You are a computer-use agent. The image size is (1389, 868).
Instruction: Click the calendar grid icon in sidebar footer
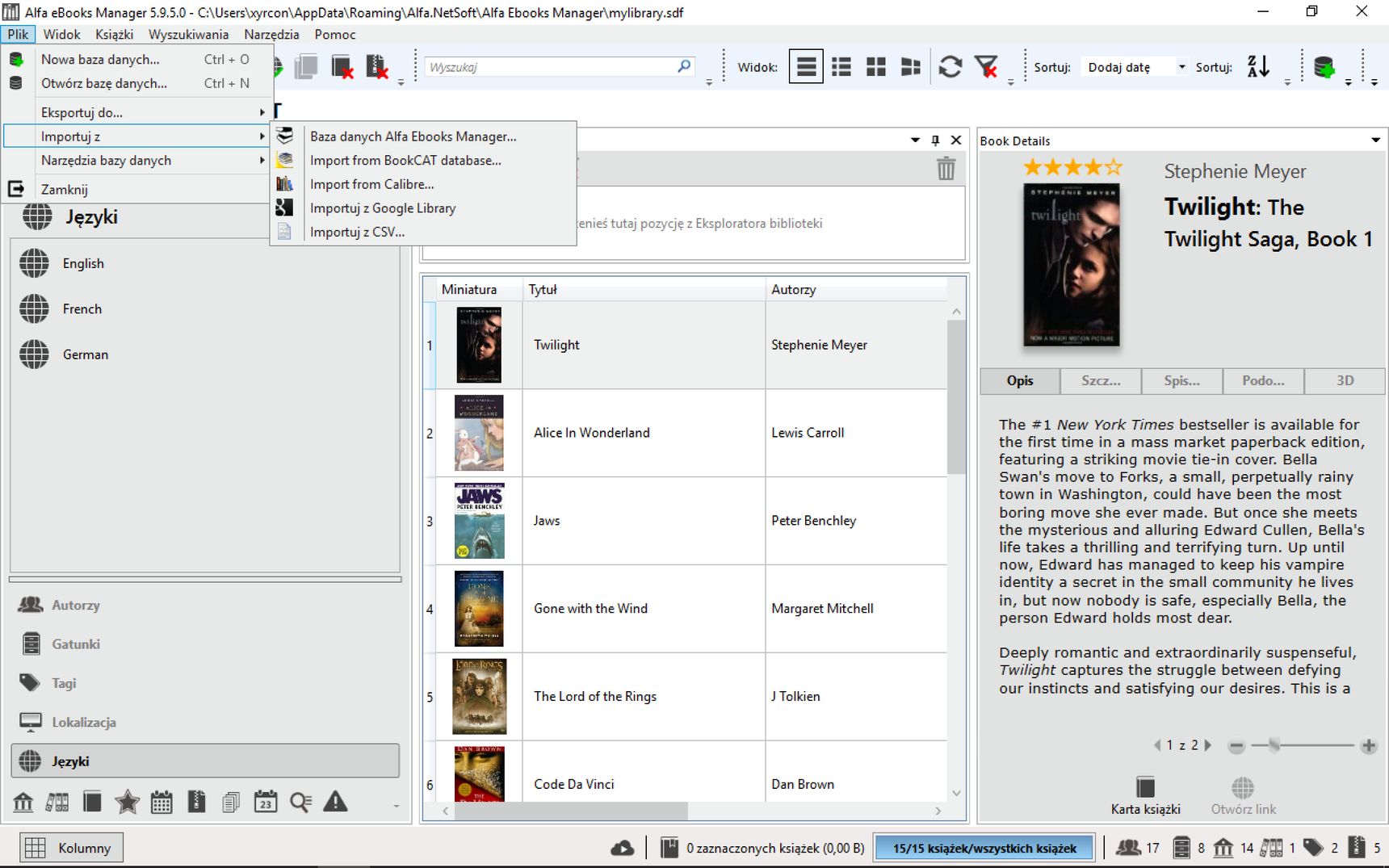[162, 802]
